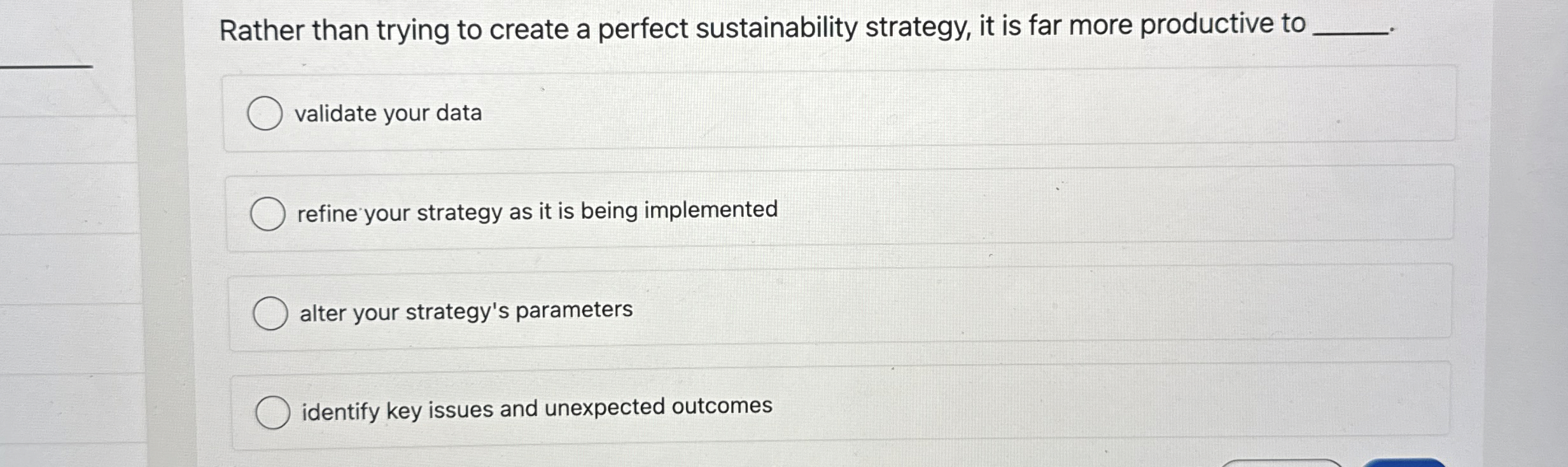Click inside the "validate your data" option row
The image size is (1568, 467).
point(445,113)
